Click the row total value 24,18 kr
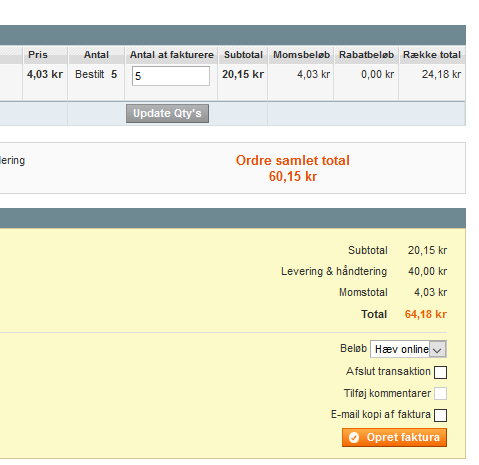The width and height of the screenshot is (479, 465). pyautogui.click(x=441, y=74)
